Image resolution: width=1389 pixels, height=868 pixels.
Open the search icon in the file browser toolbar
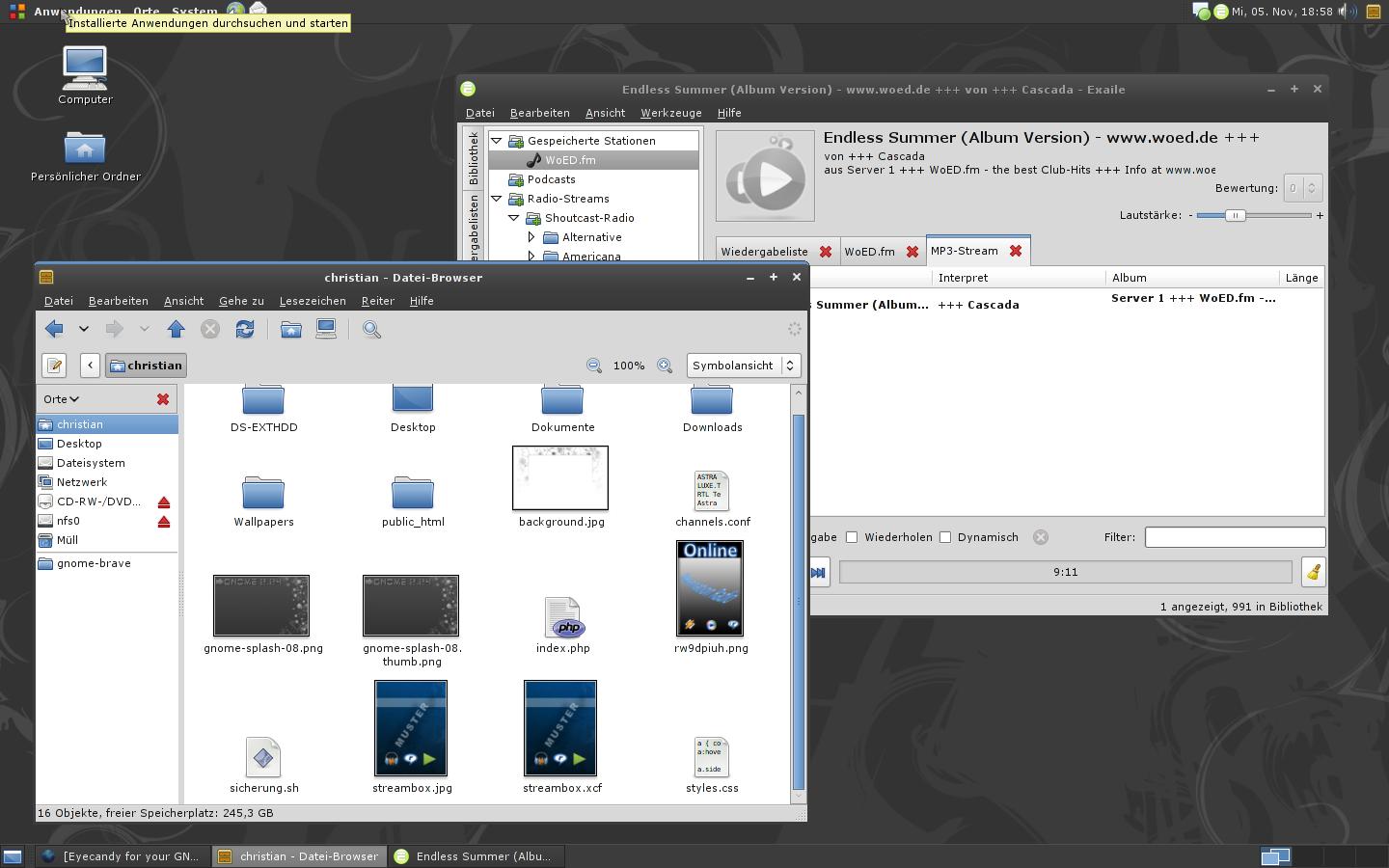point(371,329)
